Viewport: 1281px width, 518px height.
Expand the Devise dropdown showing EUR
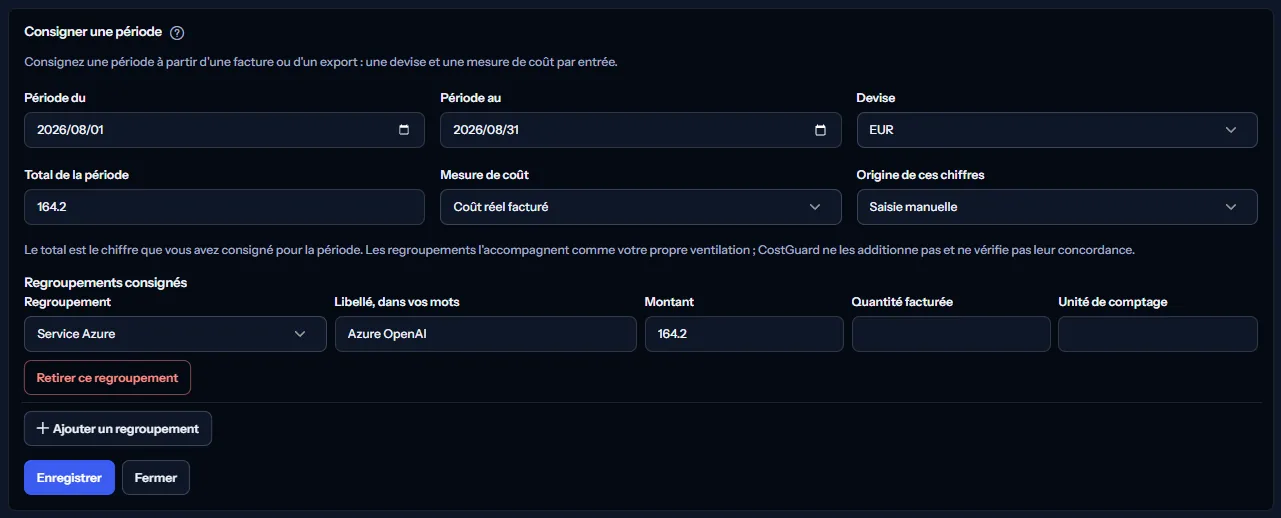[1057, 130]
